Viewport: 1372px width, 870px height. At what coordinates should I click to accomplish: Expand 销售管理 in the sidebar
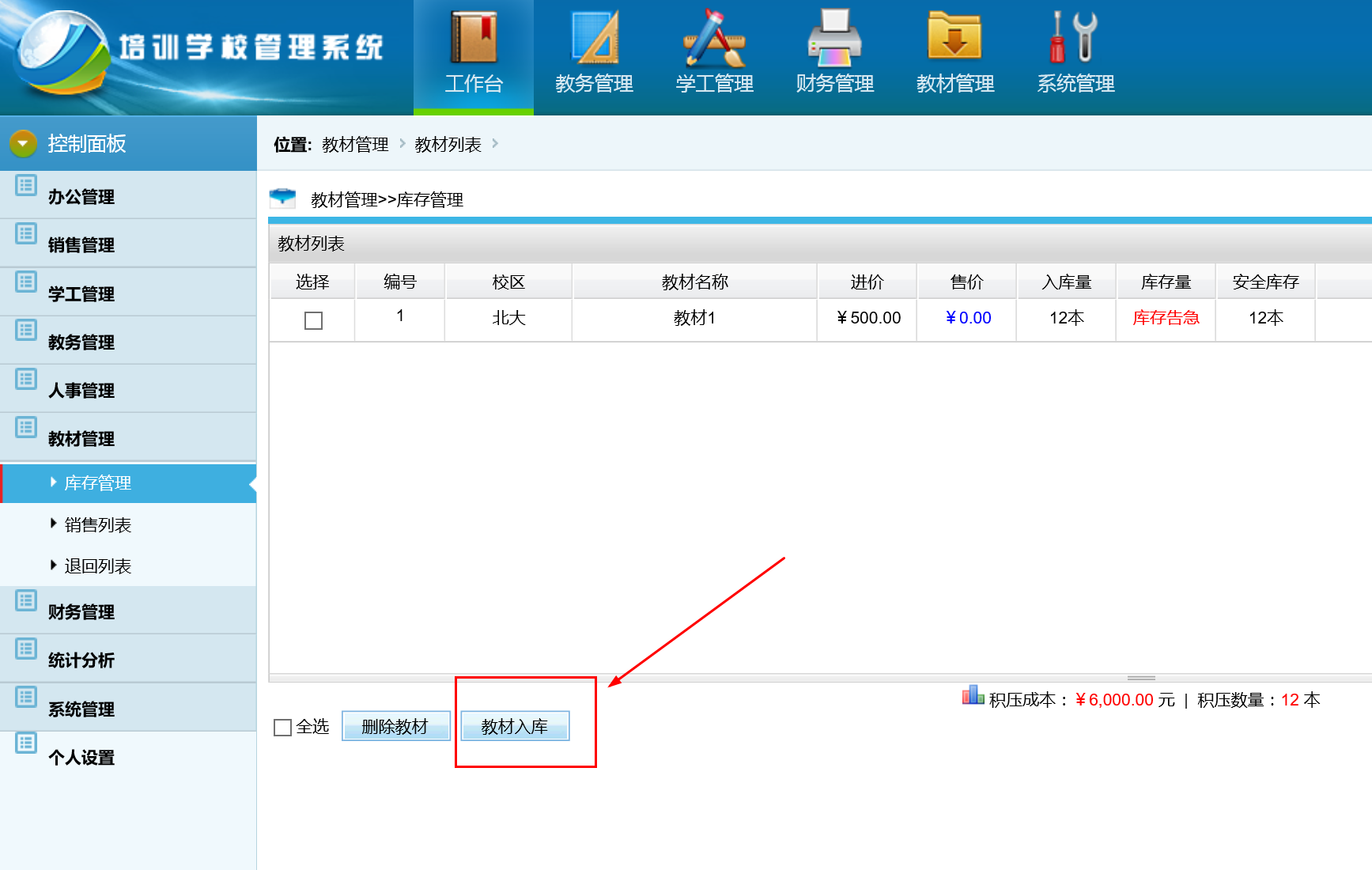click(x=81, y=245)
